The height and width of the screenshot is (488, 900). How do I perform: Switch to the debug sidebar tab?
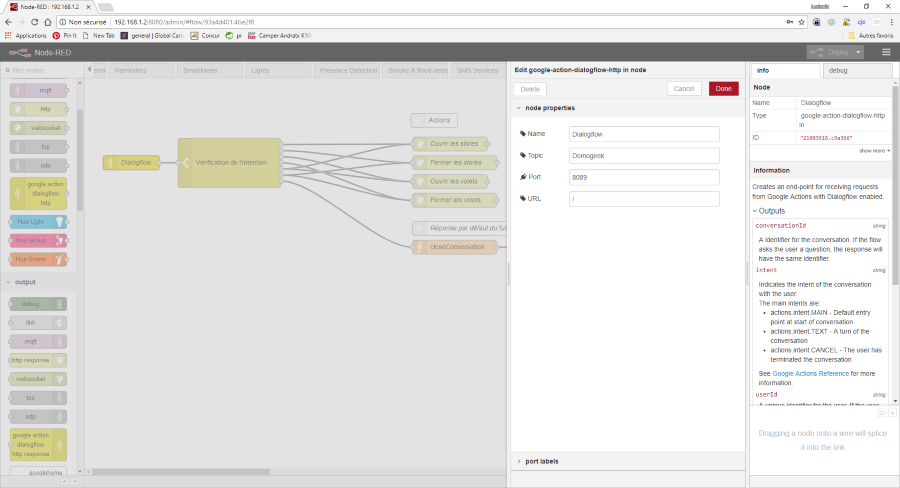pos(857,71)
